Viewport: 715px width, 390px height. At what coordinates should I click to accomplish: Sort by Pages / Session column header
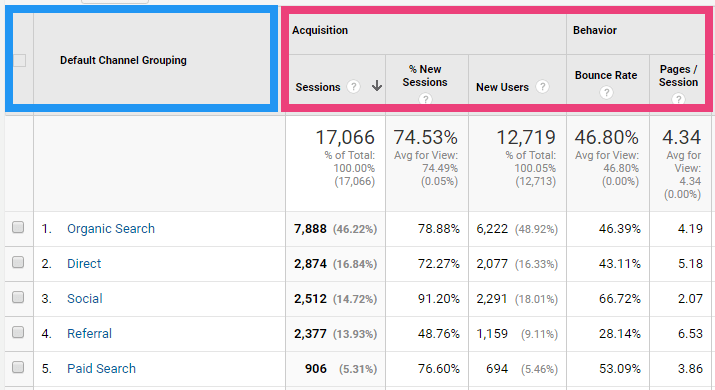[x=679, y=76]
